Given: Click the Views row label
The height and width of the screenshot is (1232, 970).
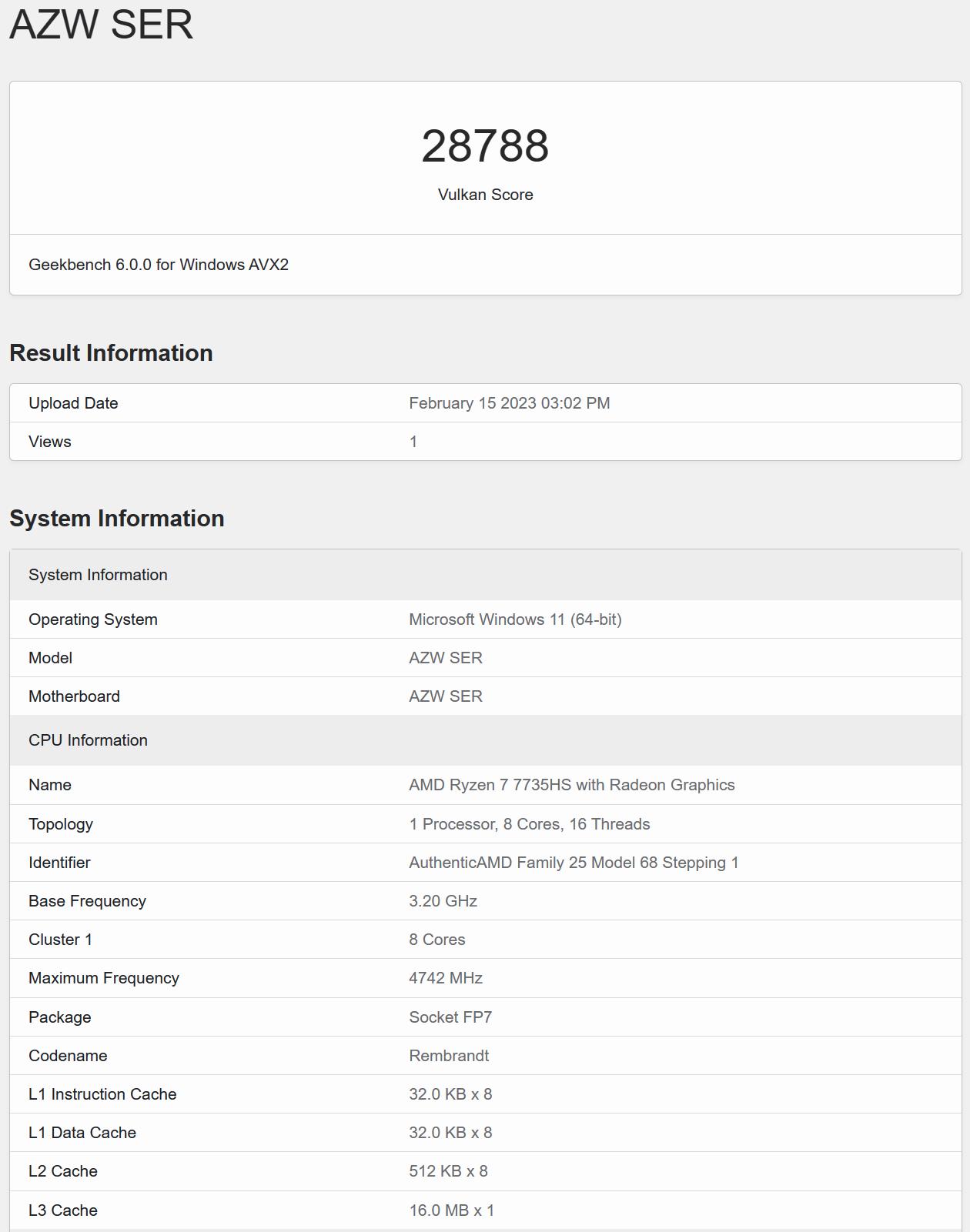Looking at the screenshot, I should click(x=49, y=442).
